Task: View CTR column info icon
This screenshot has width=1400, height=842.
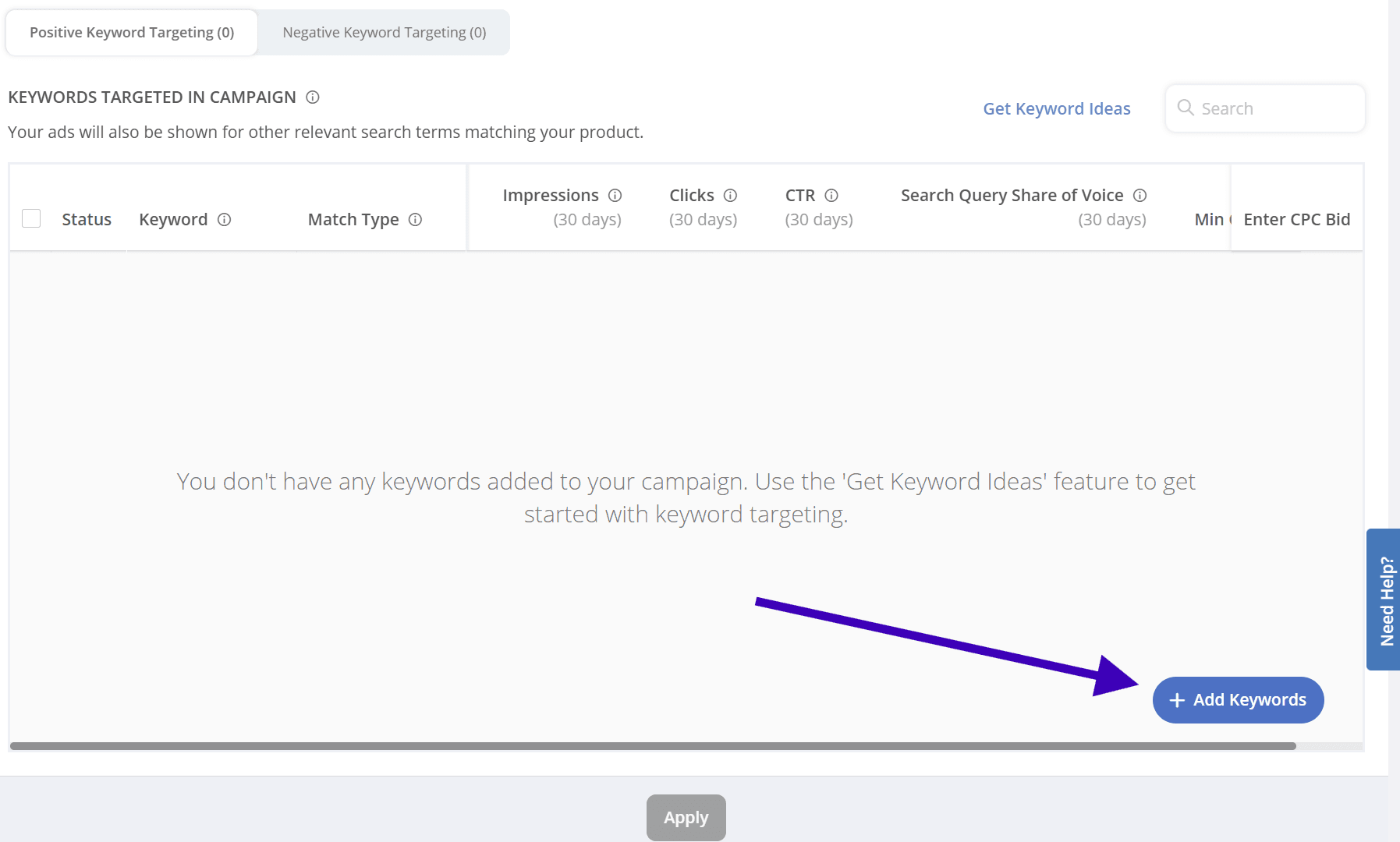Action: coord(831,196)
